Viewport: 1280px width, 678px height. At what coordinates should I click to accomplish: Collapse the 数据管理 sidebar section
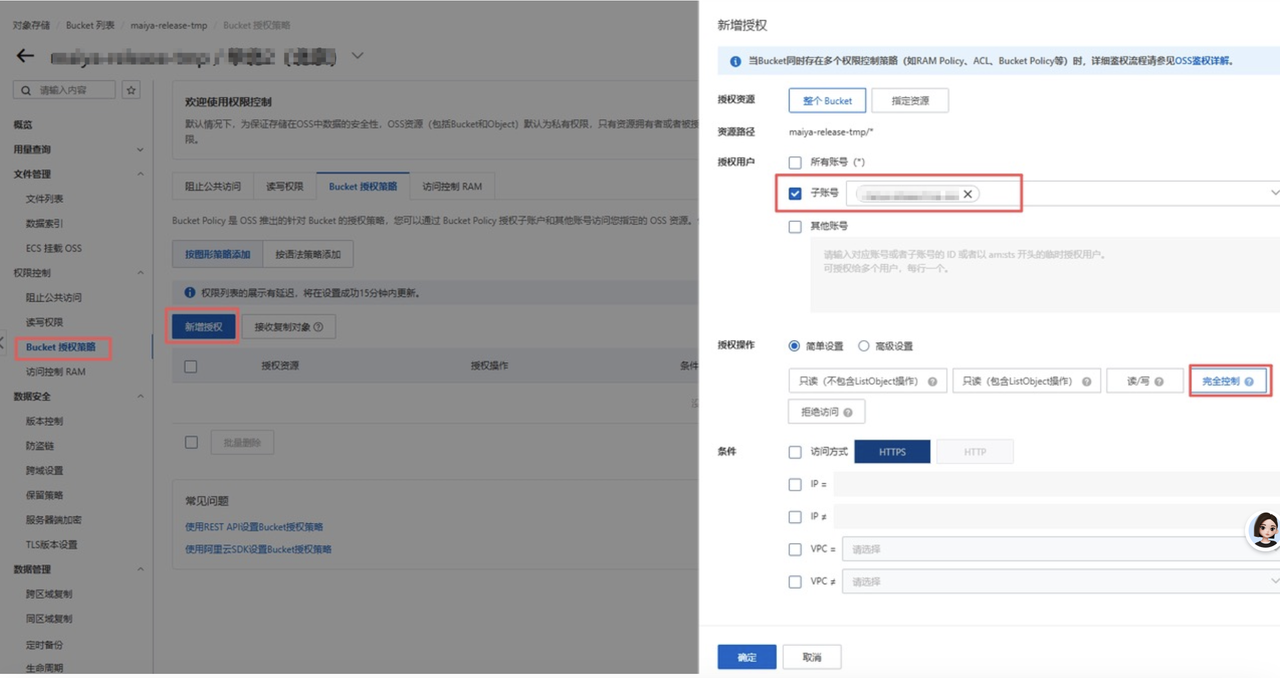(x=139, y=570)
